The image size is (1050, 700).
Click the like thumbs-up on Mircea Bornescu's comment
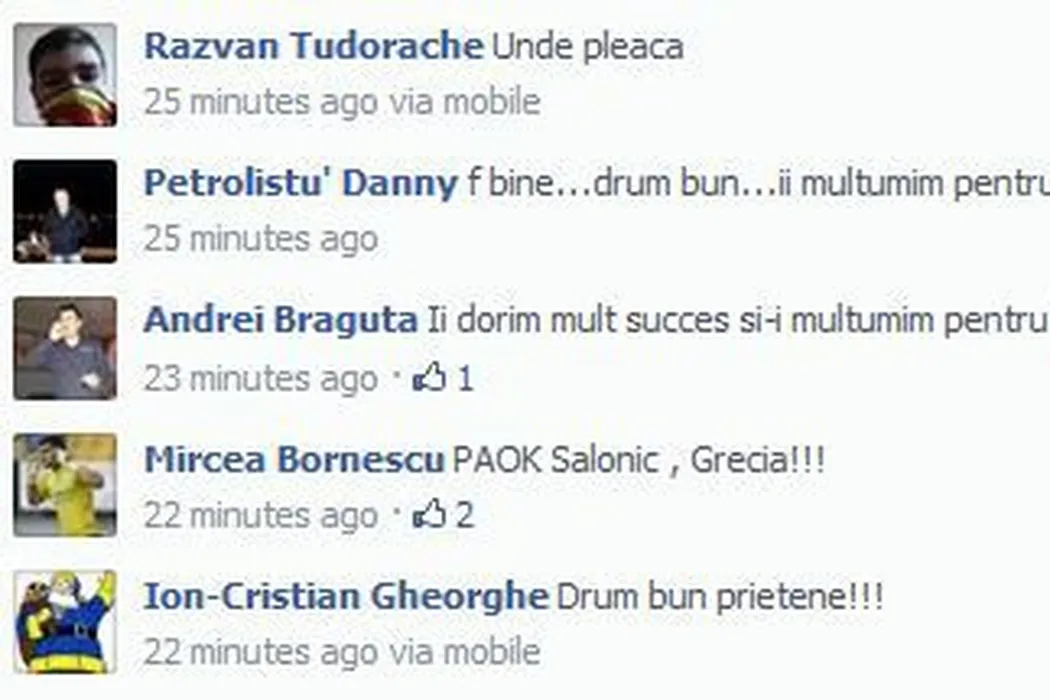[x=429, y=514]
